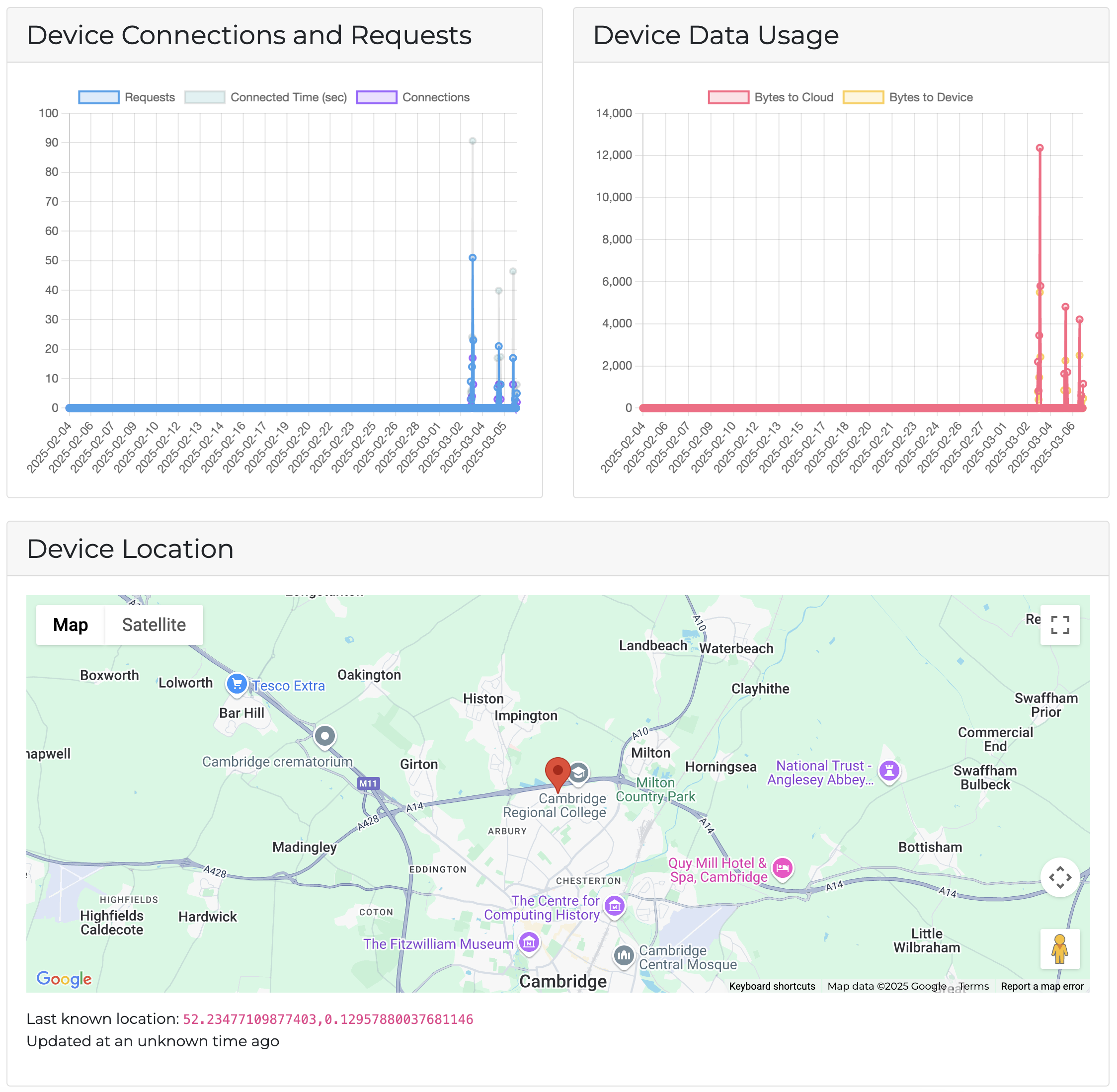Click the blue Requests color swatch

(x=99, y=97)
